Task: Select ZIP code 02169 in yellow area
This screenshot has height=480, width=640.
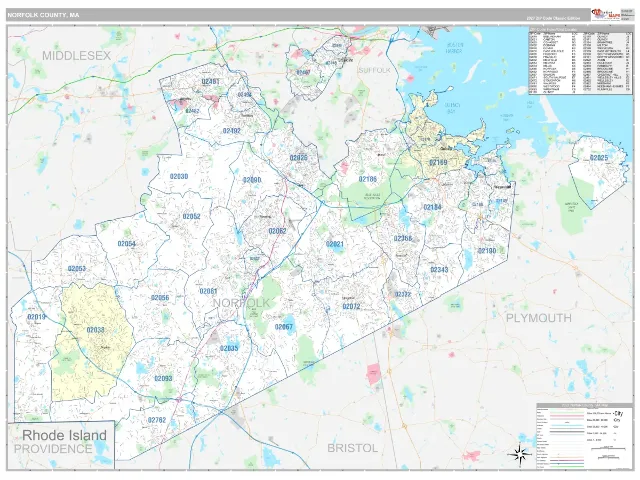Action: tap(438, 162)
